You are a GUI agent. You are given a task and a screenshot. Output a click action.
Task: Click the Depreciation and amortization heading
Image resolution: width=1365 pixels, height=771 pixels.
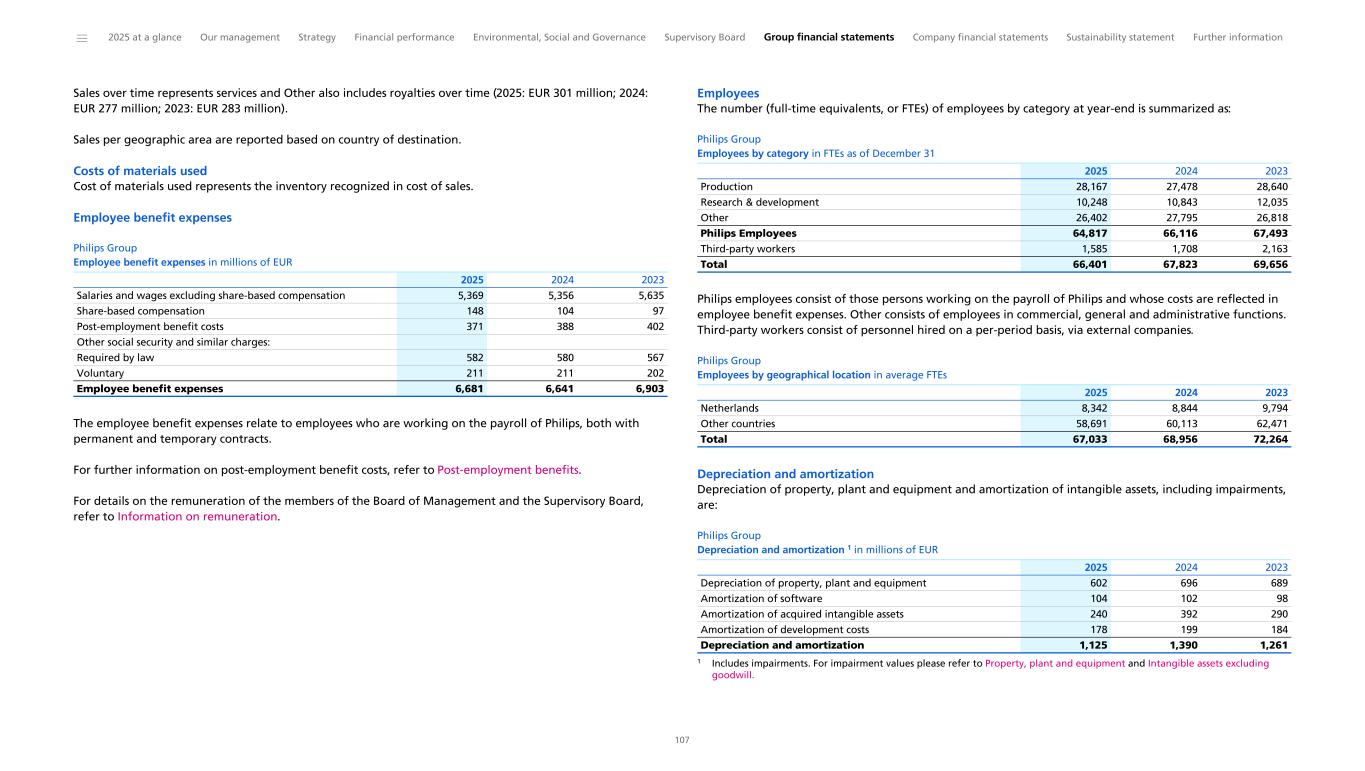pos(785,474)
